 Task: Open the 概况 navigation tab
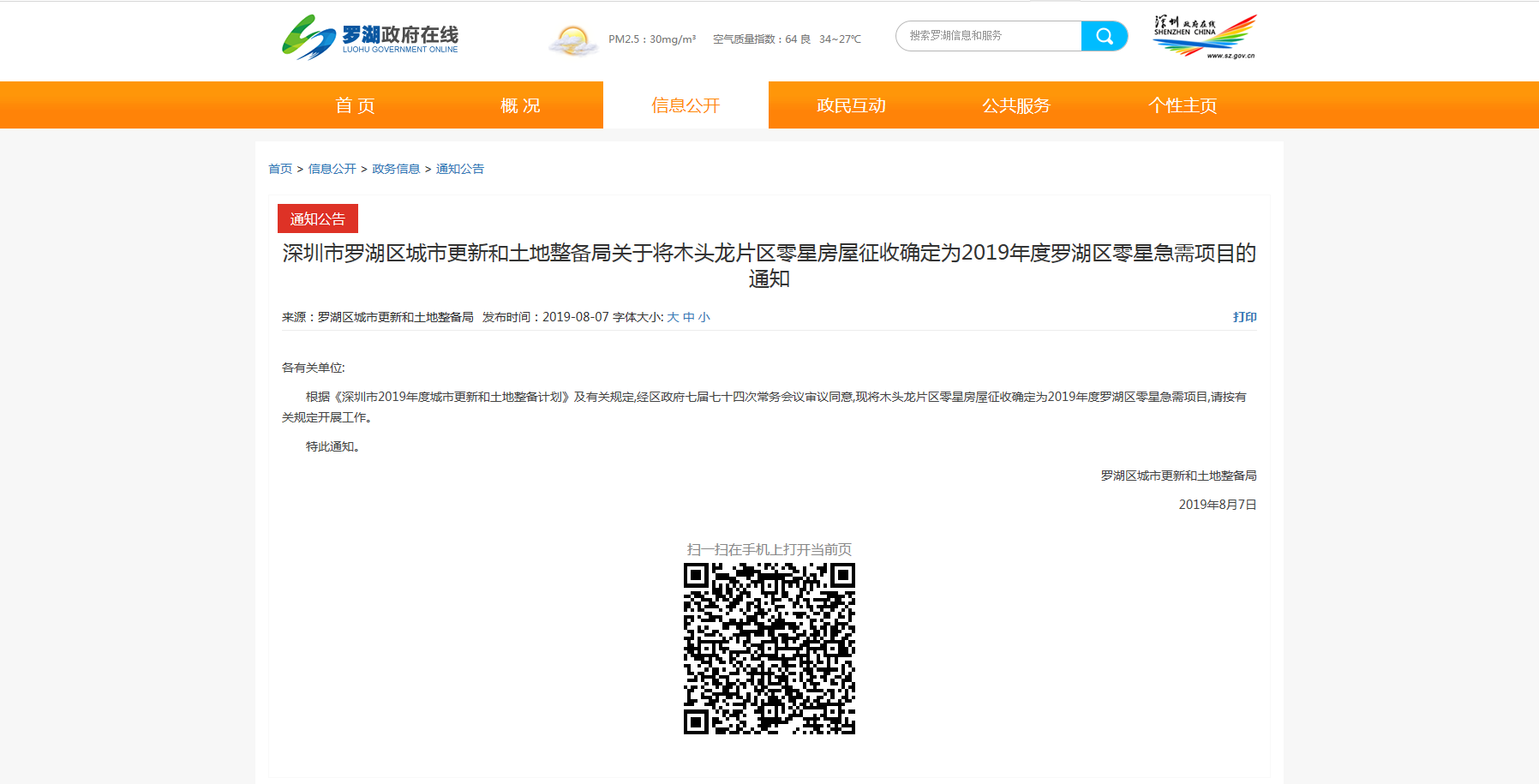click(x=520, y=105)
